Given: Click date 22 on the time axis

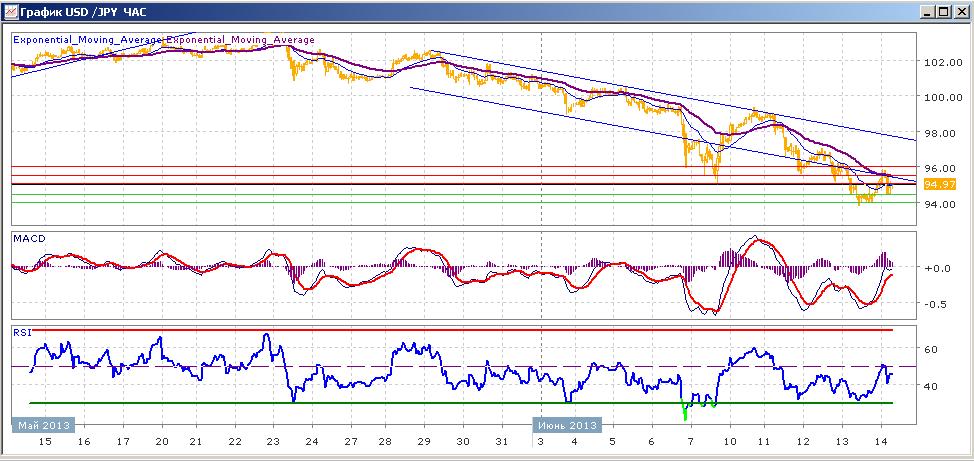Looking at the screenshot, I should point(234,442).
